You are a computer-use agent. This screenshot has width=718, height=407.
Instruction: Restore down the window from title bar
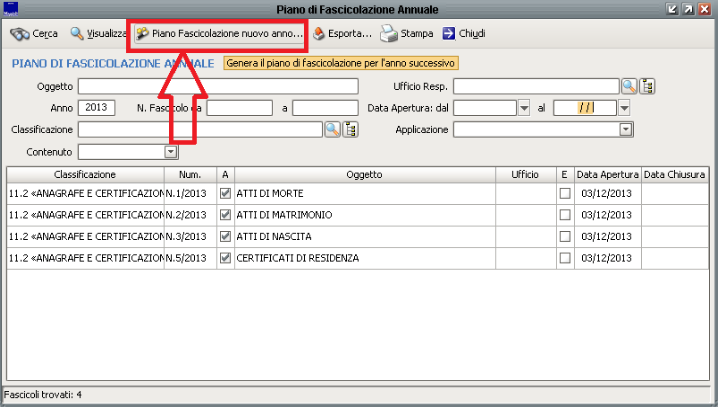[672, 9]
